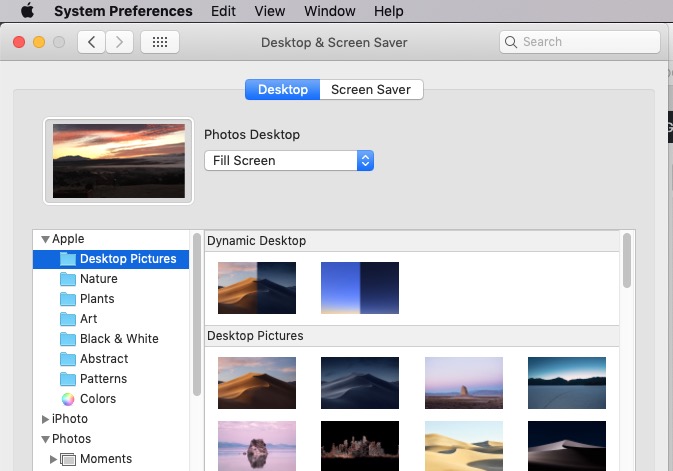Switch to the Screen Saver tab
673x471 pixels.
tap(371, 89)
